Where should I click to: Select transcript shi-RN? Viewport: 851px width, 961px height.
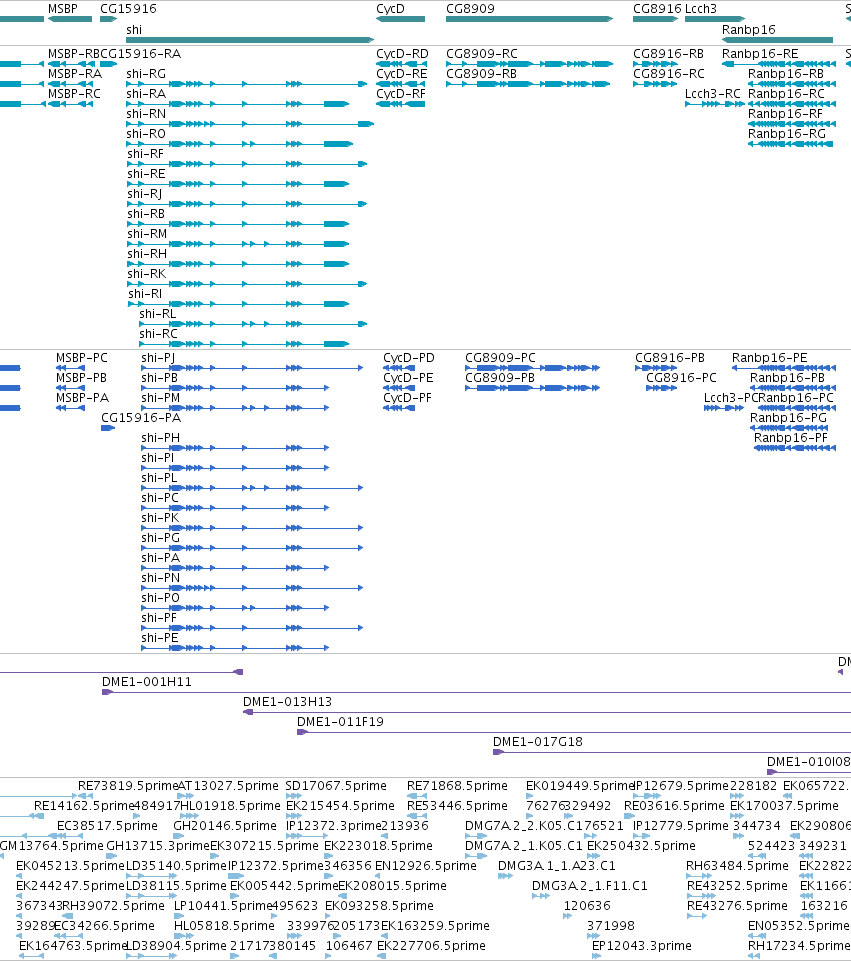tap(250, 124)
